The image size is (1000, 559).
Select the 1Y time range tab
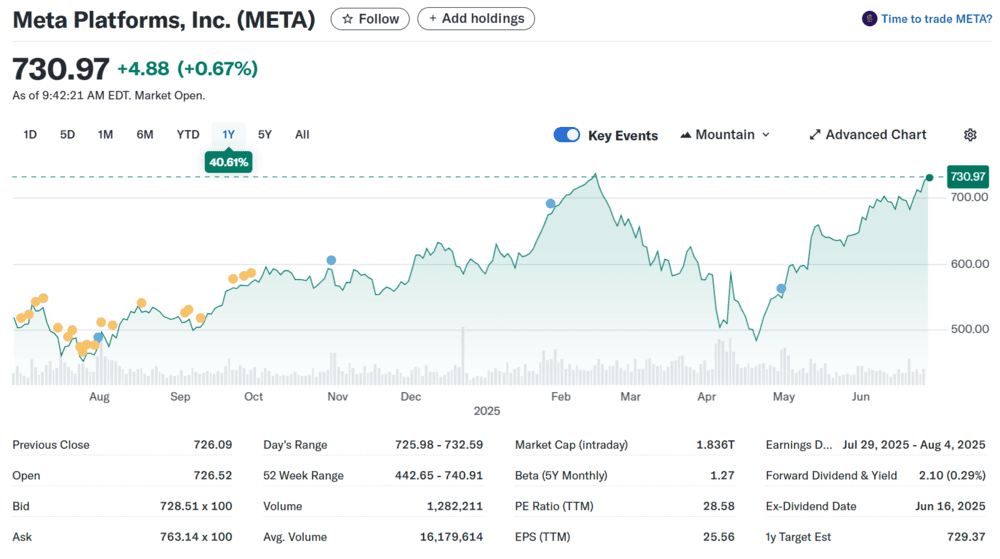click(x=228, y=135)
